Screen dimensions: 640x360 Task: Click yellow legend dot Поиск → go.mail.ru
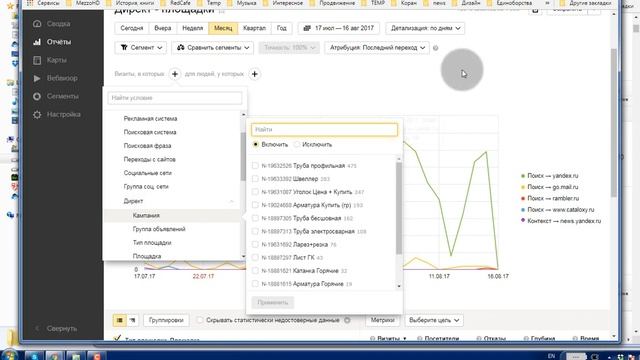pos(523,187)
